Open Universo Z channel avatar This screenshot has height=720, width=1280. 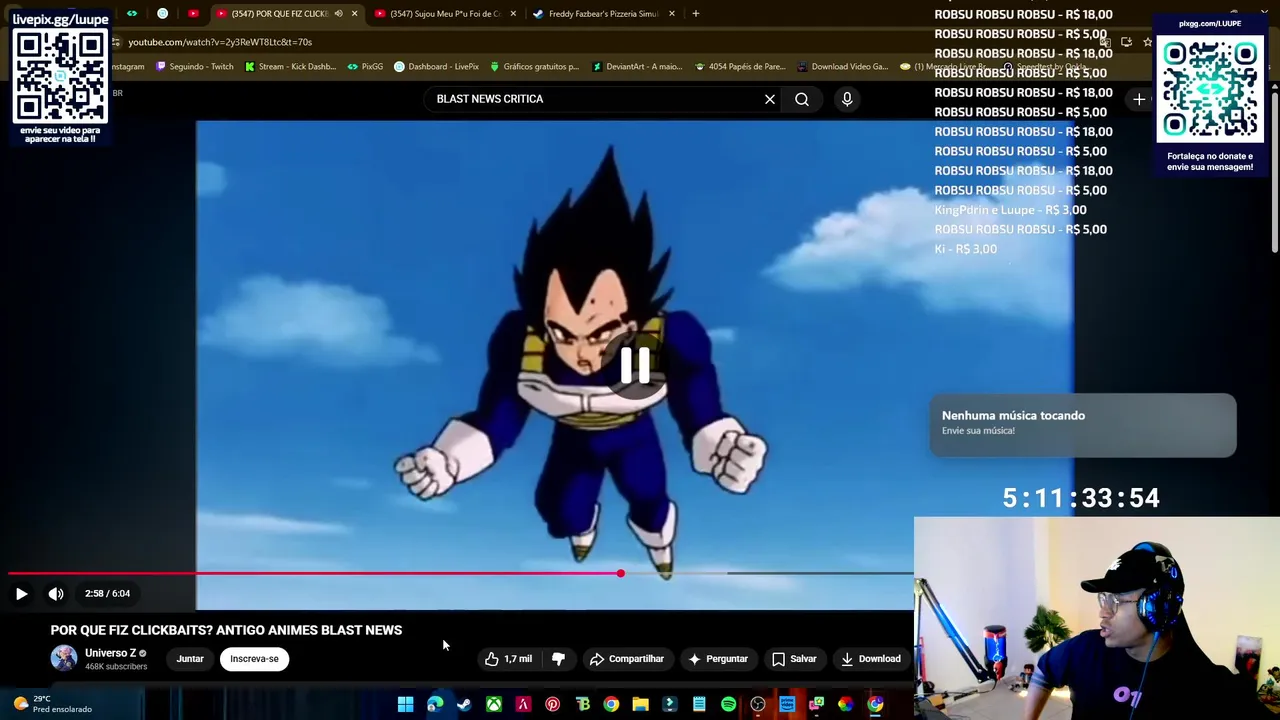[64, 658]
